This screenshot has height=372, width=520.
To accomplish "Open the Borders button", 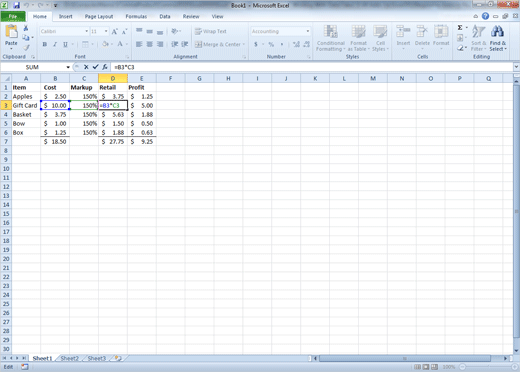I will click(x=85, y=44).
